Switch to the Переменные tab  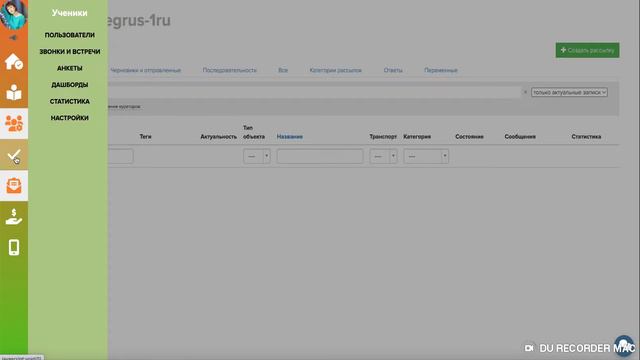[x=441, y=70]
